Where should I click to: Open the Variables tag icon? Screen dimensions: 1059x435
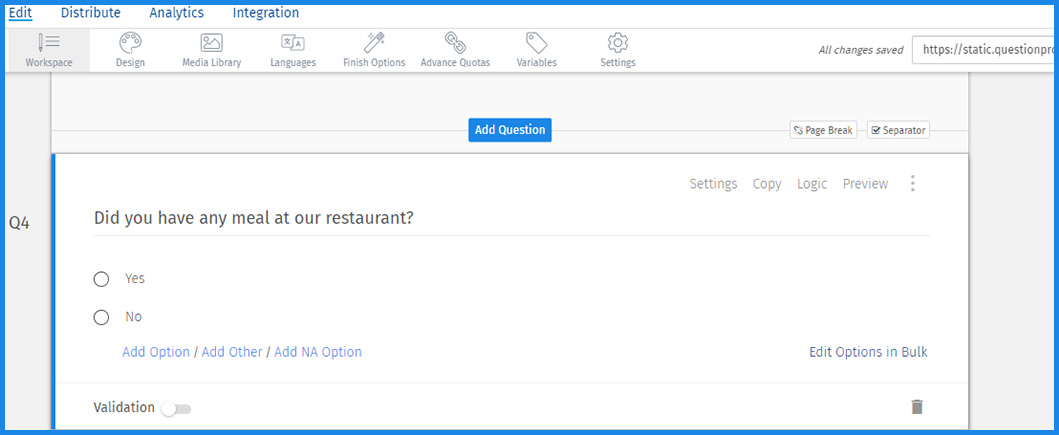pos(536,43)
